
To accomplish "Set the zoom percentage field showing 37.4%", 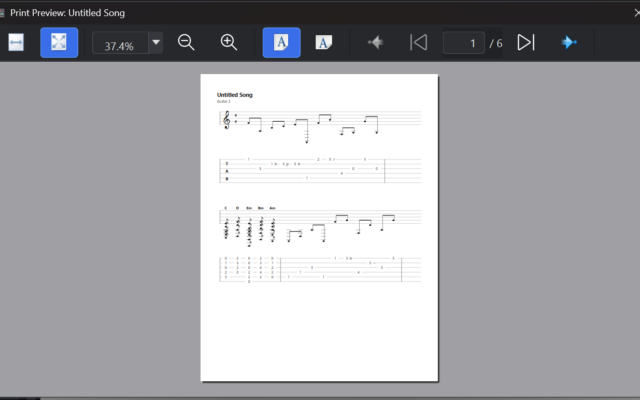I will tap(120, 43).
